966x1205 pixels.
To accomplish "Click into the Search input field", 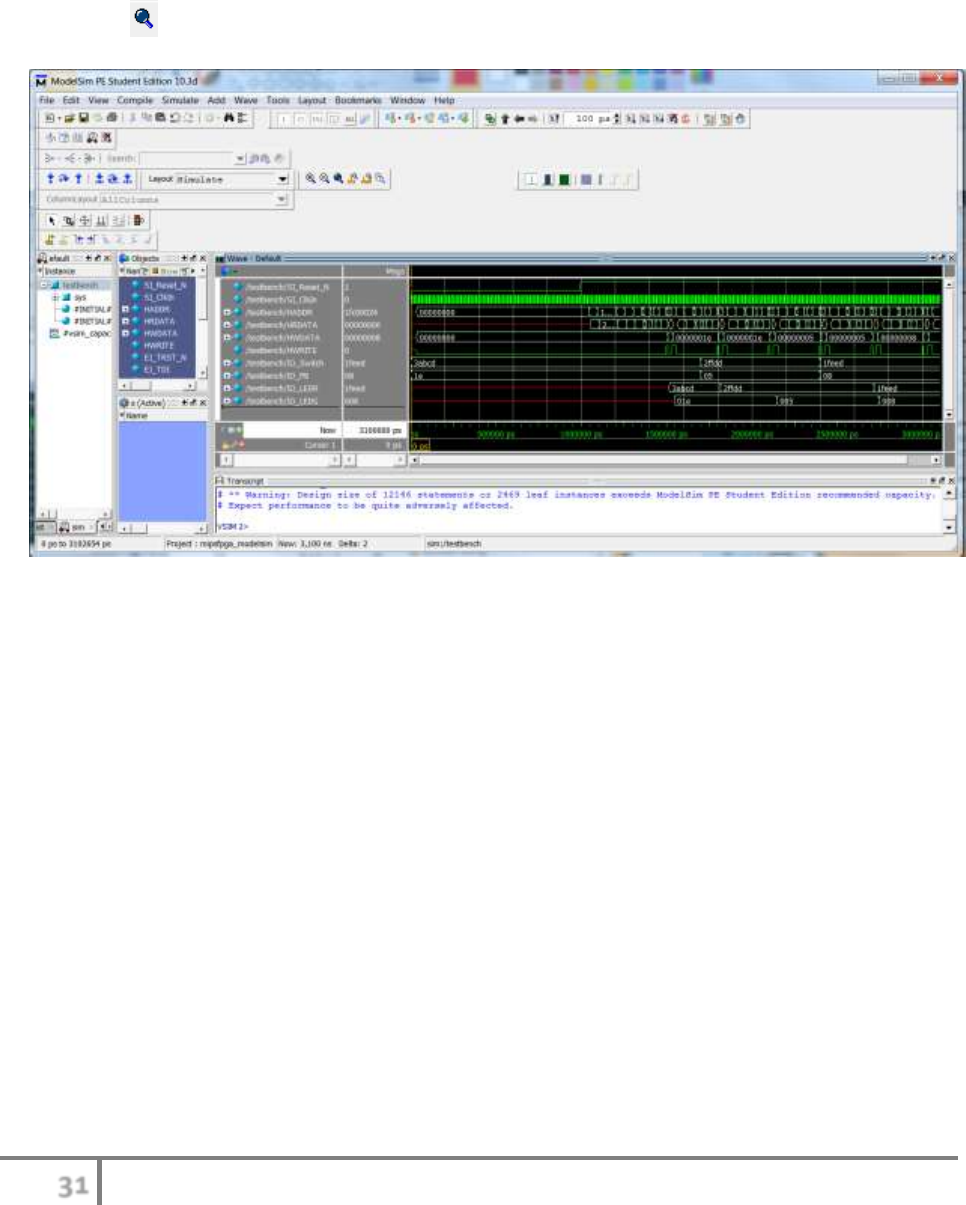I will pyautogui.click(x=186, y=158).
